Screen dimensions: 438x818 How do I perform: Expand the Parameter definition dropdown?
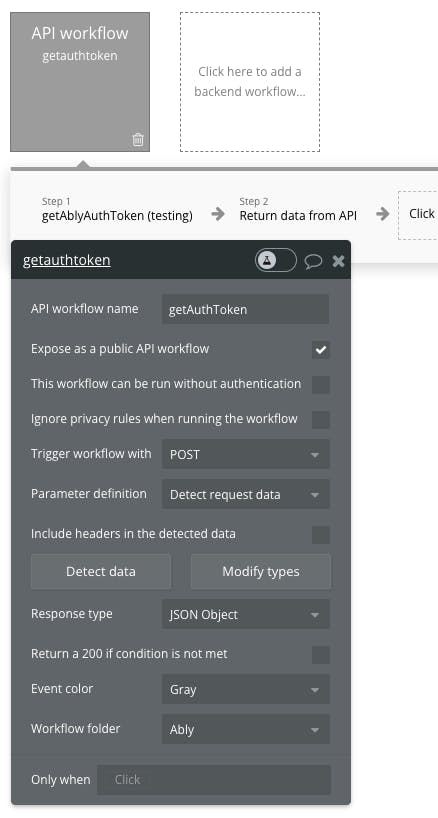point(246,494)
